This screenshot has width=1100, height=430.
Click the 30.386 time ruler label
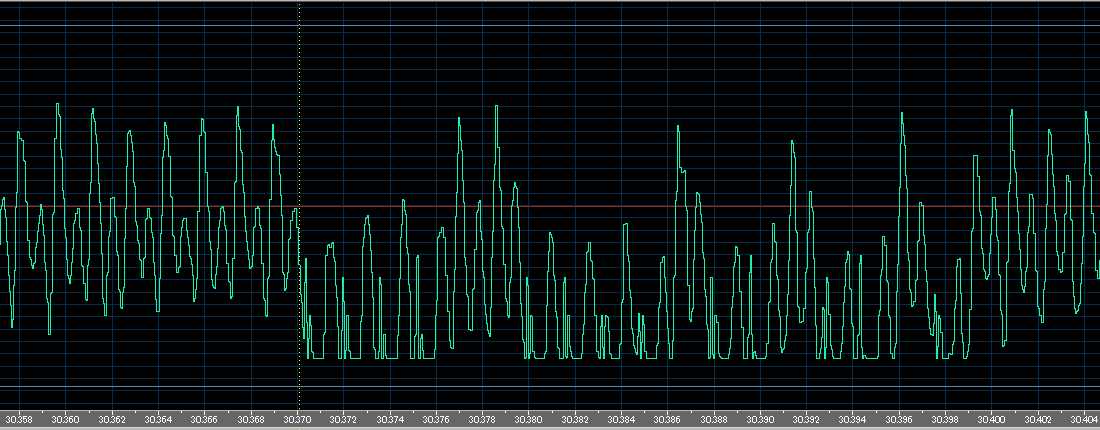pos(667,419)
